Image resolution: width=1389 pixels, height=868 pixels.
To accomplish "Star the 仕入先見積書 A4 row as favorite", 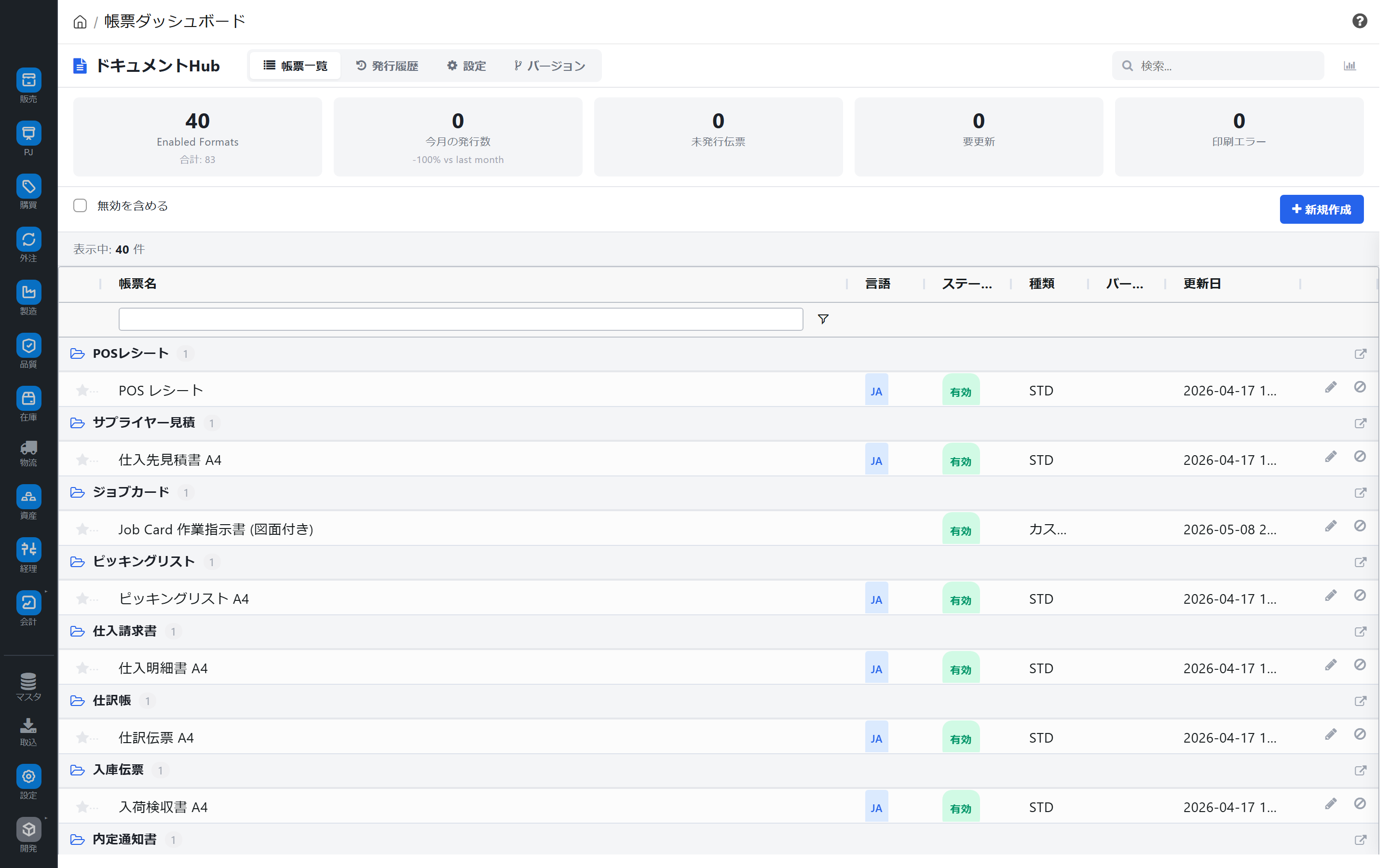I will pyautogui.click(x=82, y=461).
